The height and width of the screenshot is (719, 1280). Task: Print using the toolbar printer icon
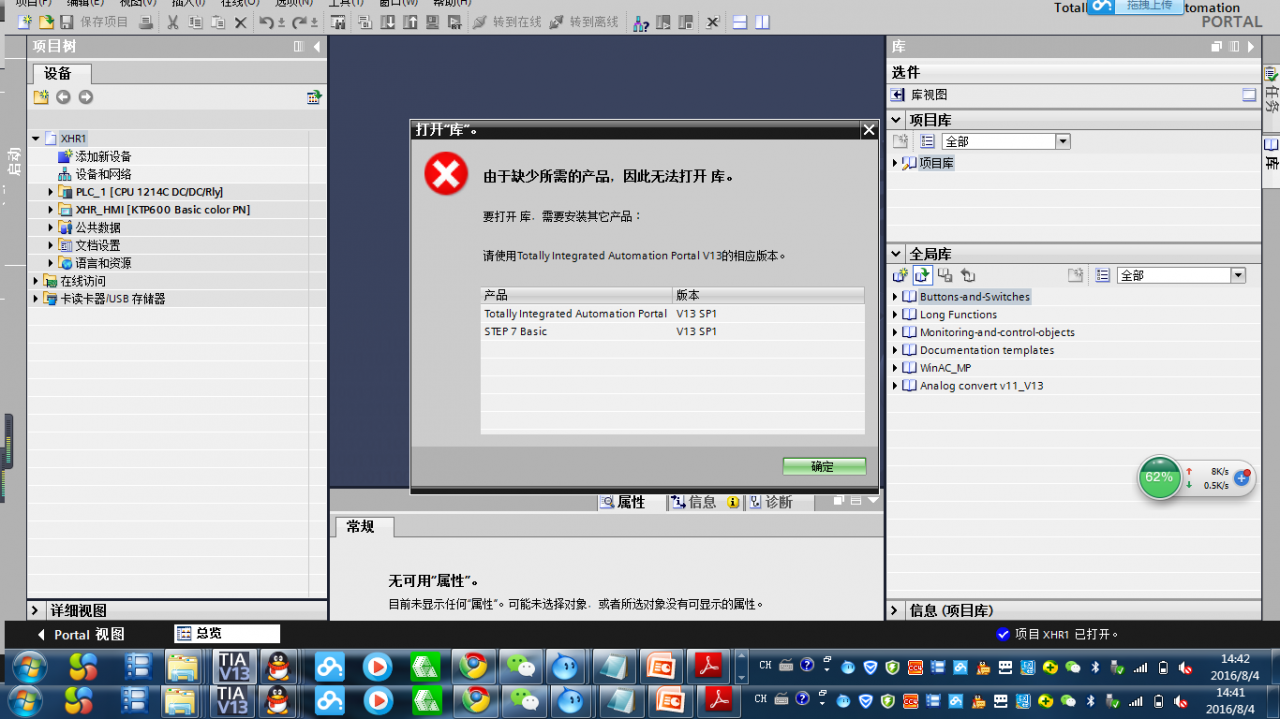coord(146,22)
